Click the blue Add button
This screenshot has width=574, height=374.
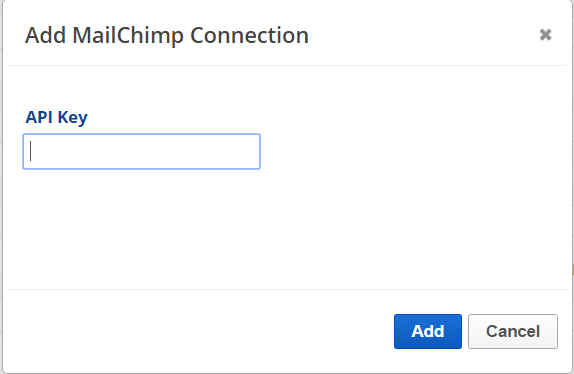pyautogui.click(x=428, y=331)
